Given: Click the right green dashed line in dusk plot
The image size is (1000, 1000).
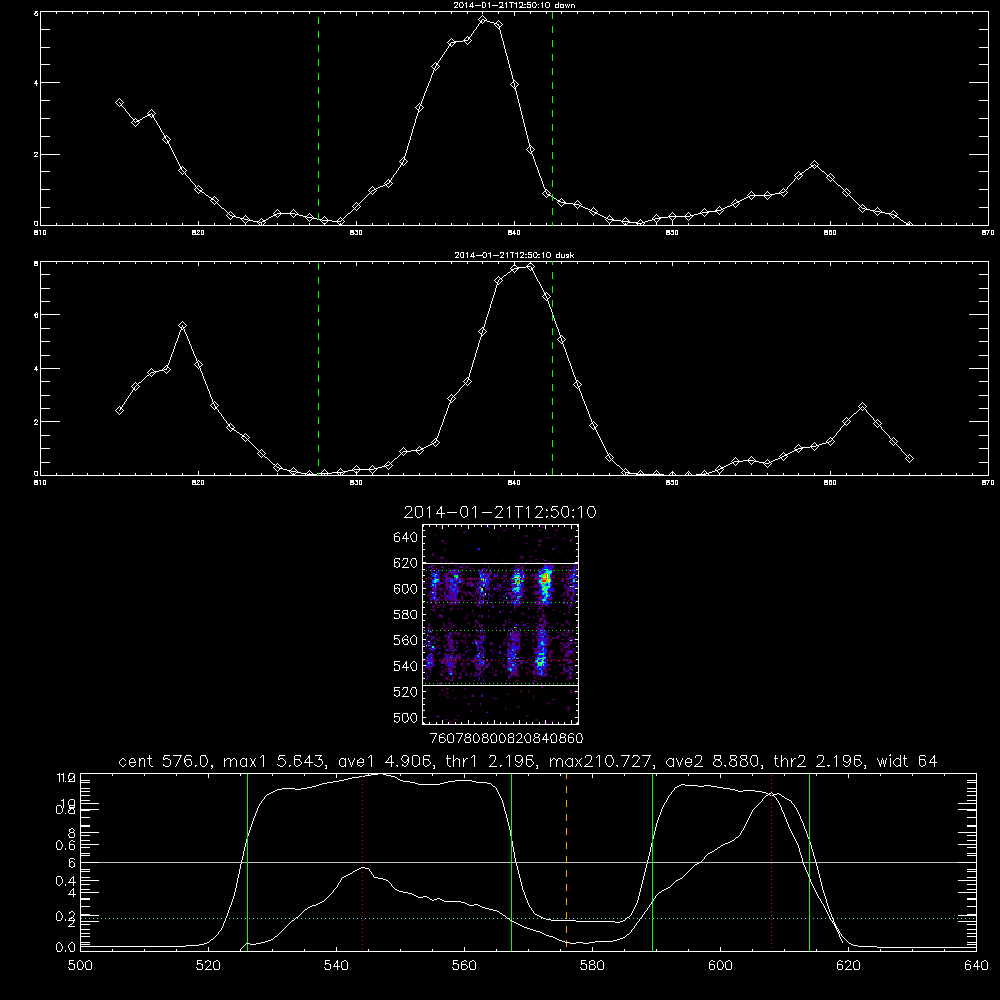Looking at the screenshot, I should pyautogui.click(x=552, y=368).
